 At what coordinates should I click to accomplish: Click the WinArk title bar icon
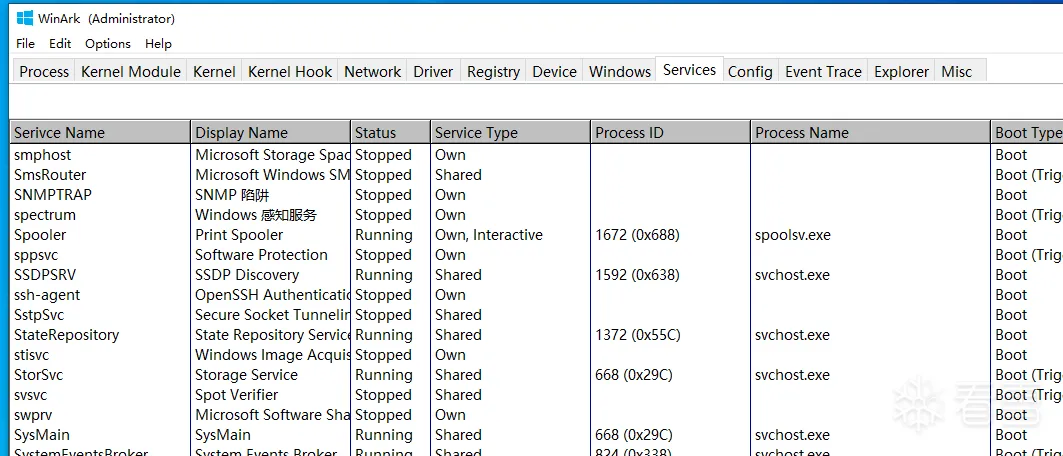tap(25, 18)
